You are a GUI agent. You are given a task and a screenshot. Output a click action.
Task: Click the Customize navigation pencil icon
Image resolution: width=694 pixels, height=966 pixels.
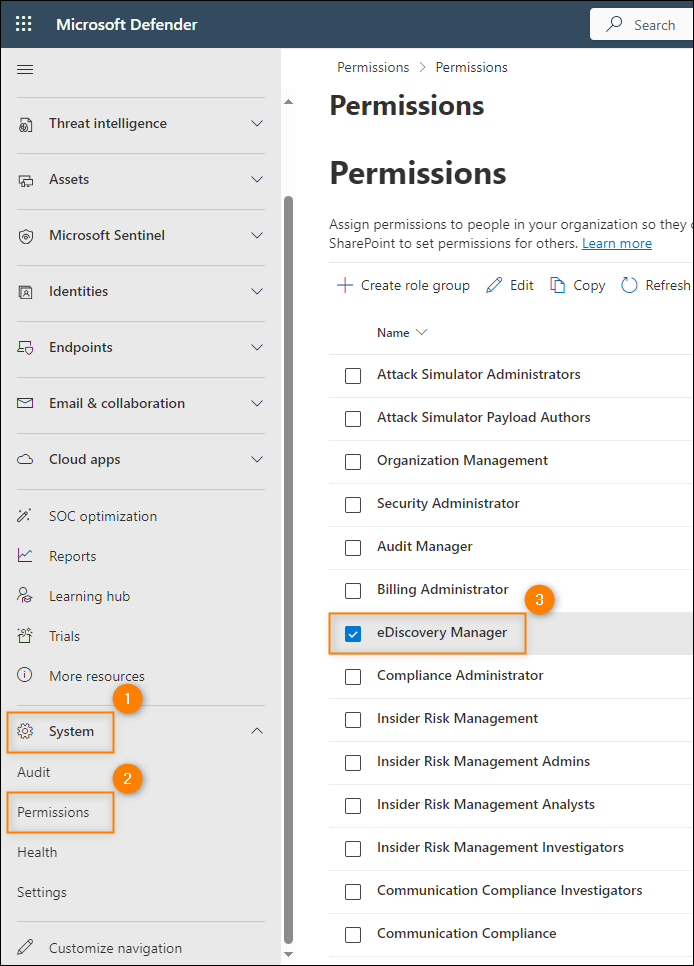coord(25,947)
